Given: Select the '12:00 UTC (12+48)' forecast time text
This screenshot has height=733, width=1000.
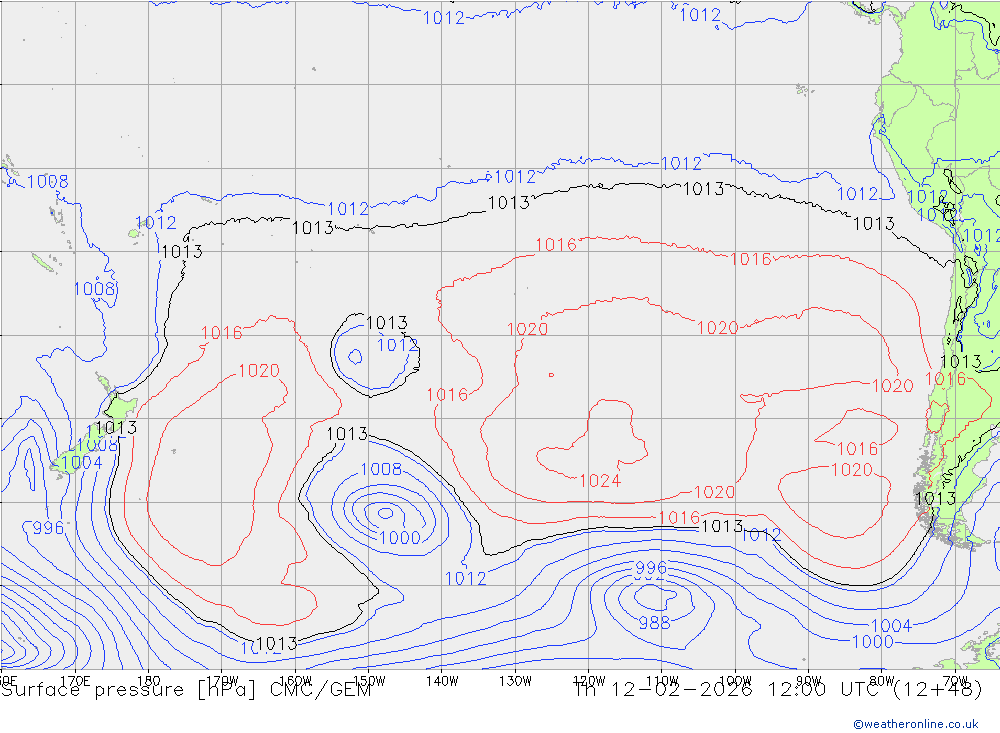Looking at the screenshot, I should 875,690.
